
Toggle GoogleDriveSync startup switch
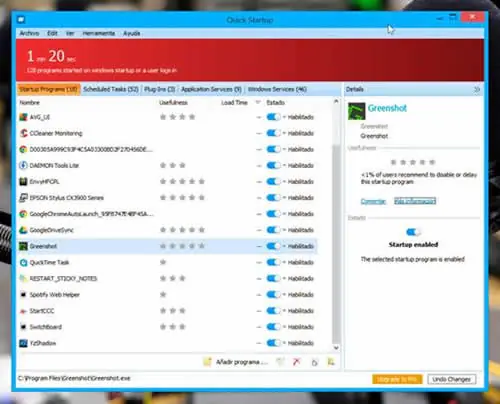(x=273, y=230)
